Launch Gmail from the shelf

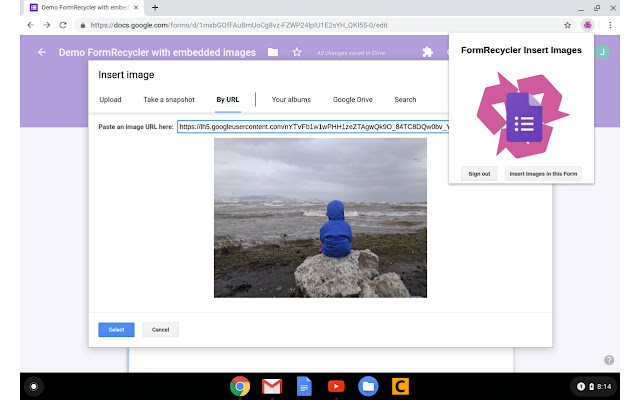pos(272,386)
